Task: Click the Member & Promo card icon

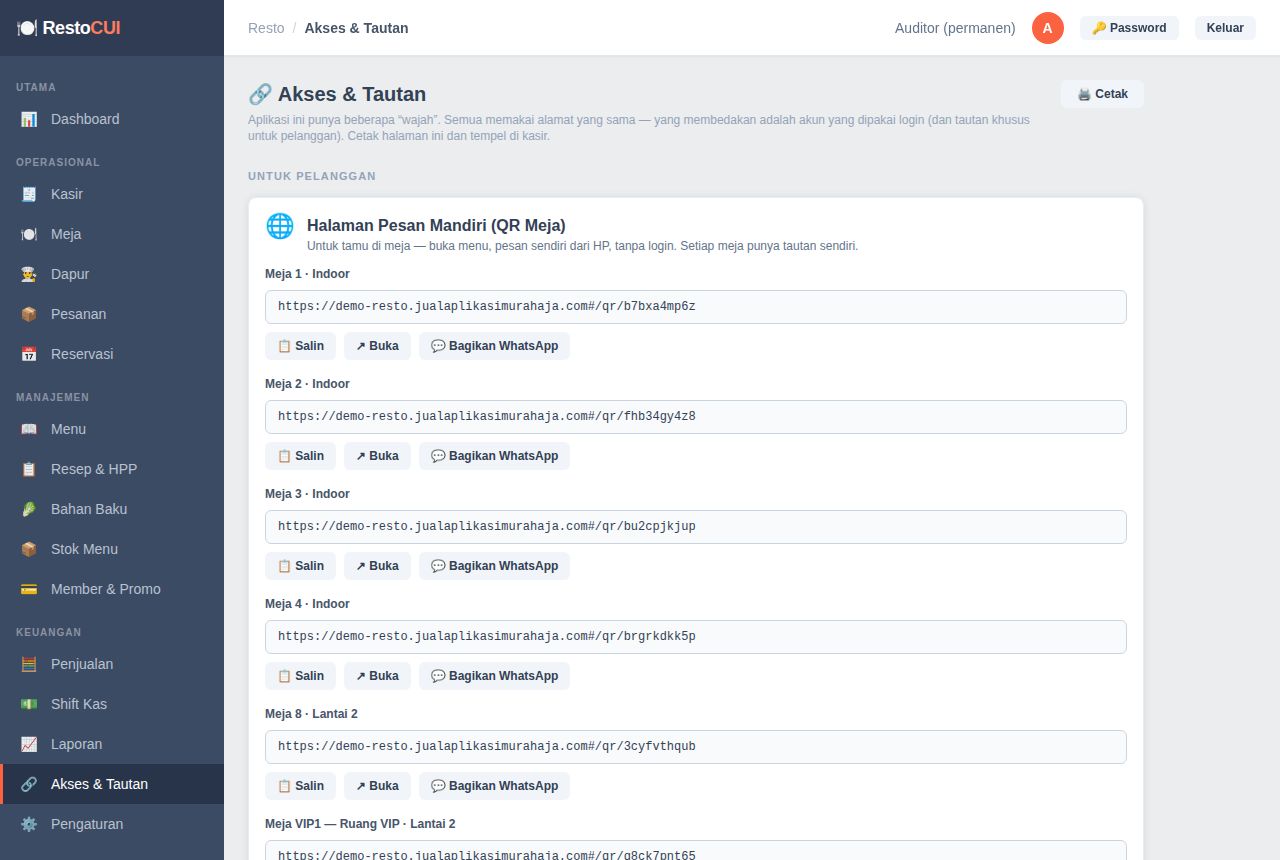Action: point(29,589)
